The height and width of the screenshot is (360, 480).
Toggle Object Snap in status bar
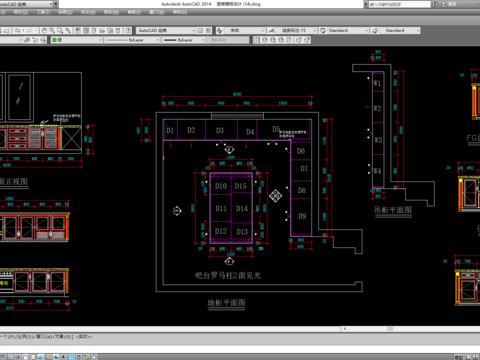click(48, 357)
